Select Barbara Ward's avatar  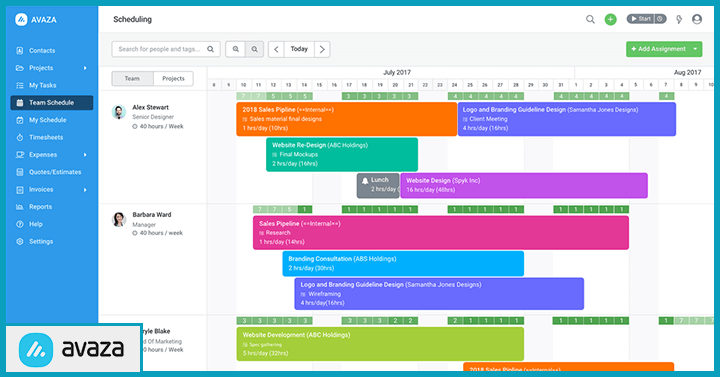pos(119,219)
